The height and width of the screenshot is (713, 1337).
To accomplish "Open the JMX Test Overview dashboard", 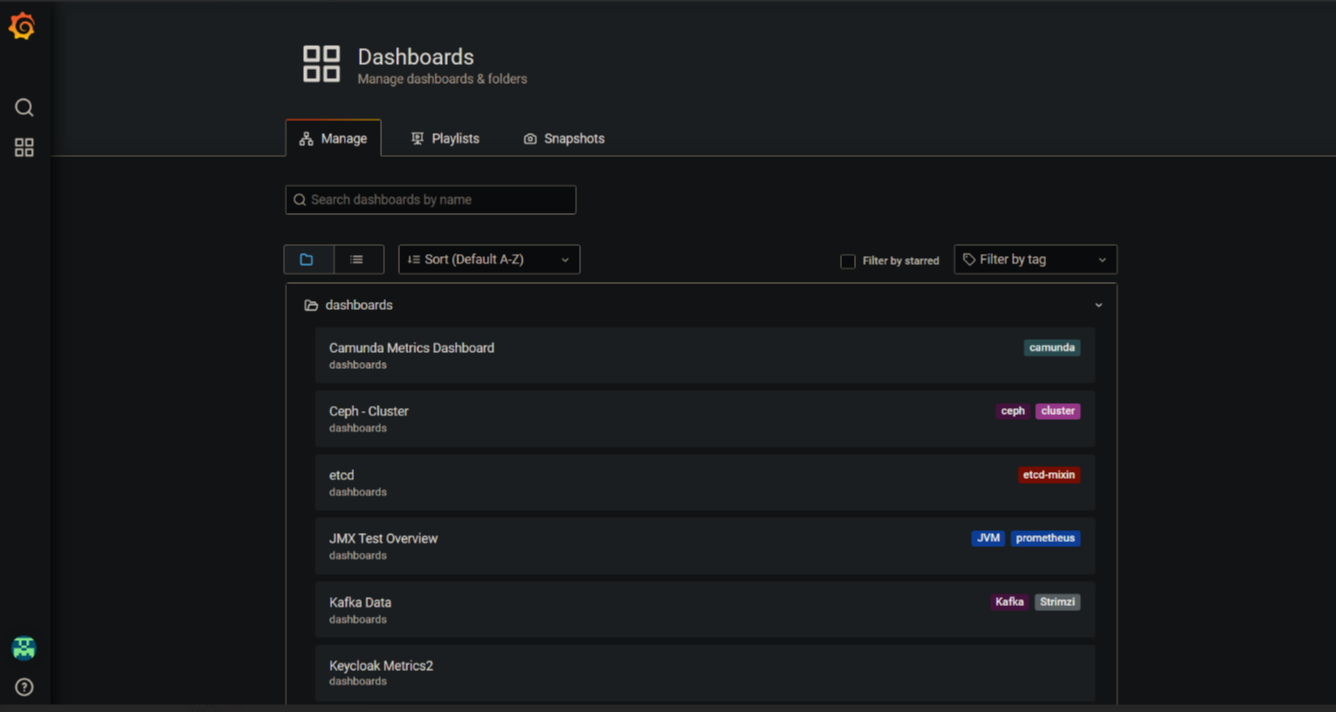I will point(705,546).
